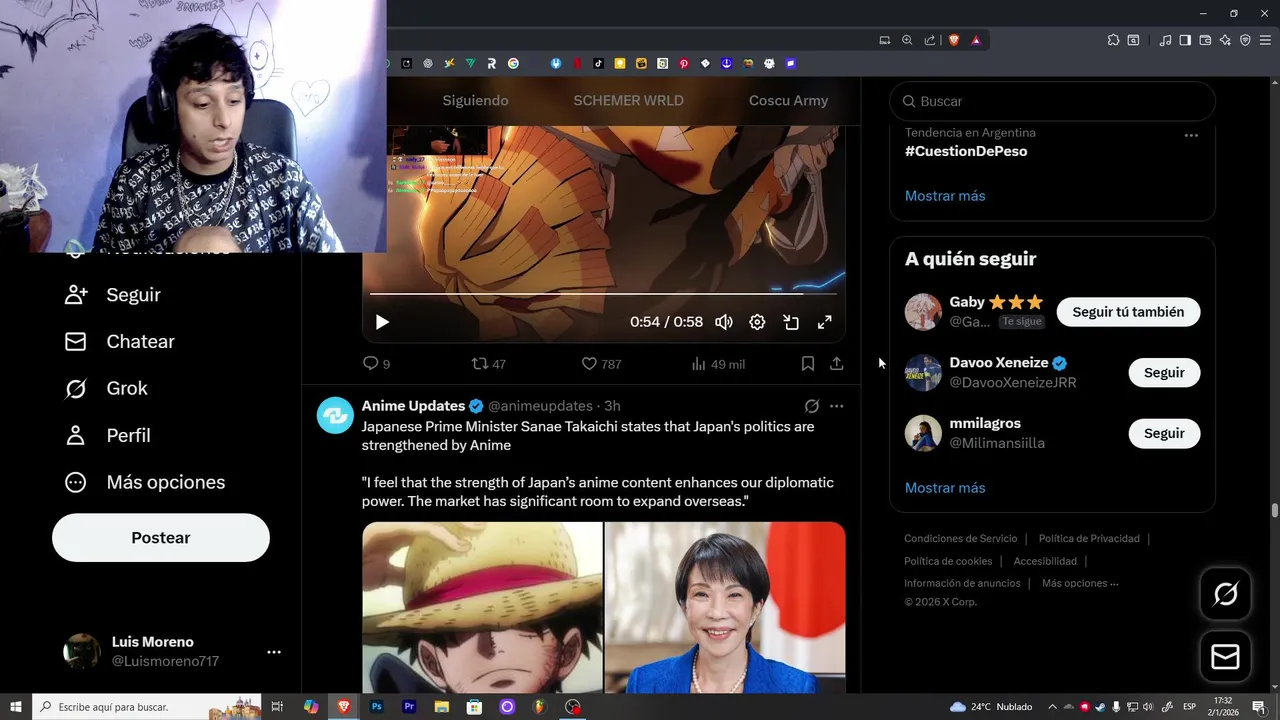Share the video tweet
Viewport: 1280px width, 720px height.
(x=837, y=364)
